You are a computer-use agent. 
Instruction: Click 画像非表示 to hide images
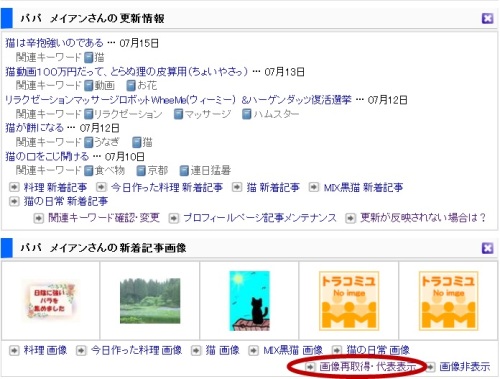coord(465,367)
